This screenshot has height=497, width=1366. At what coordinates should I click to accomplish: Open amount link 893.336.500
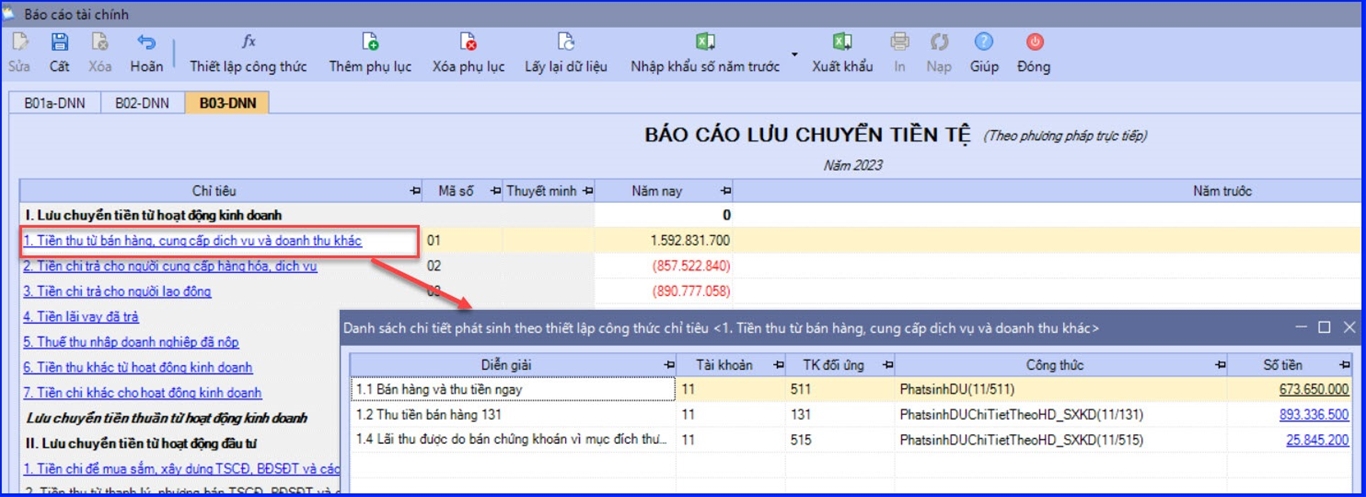[x=1313, y=414]
